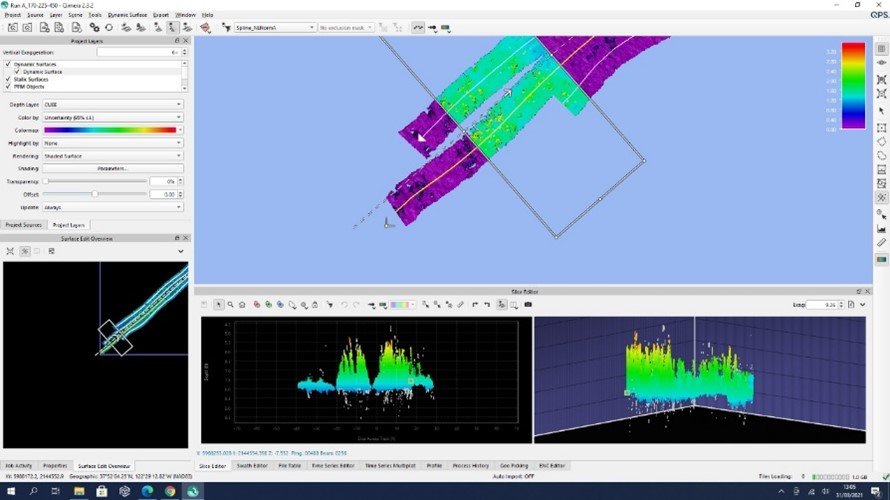The image size is (890, 500).
Task: Click the Offset slider handle
Action: [x=94, y=194]
